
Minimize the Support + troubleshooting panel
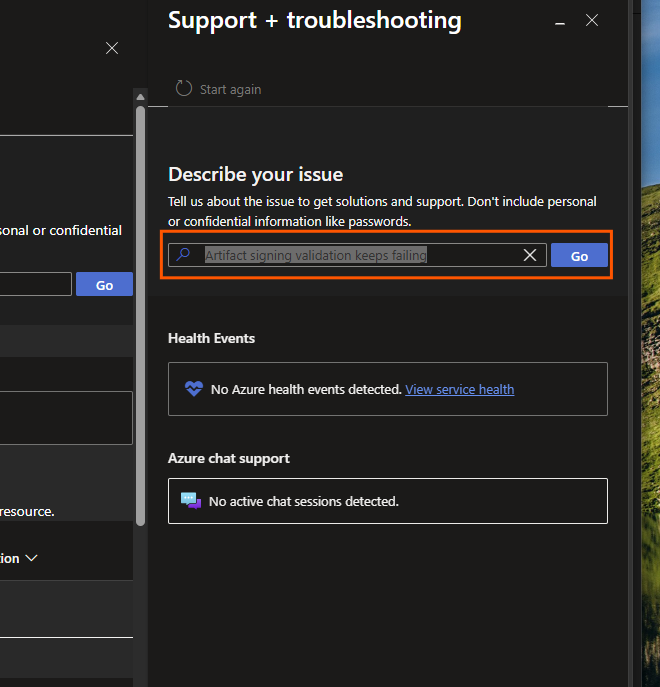560,23
